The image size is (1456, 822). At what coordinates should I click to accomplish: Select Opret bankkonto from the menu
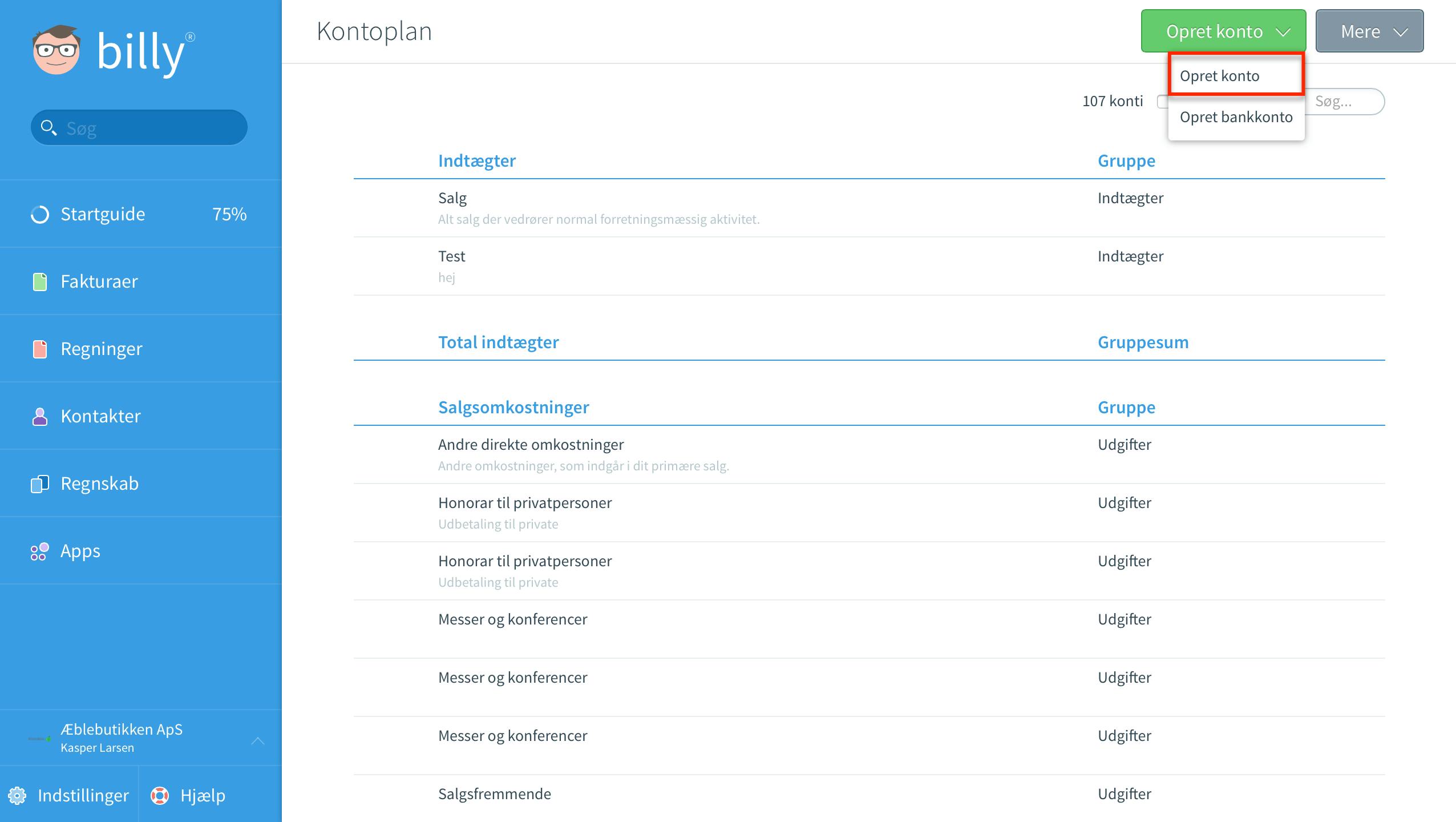1236,117
